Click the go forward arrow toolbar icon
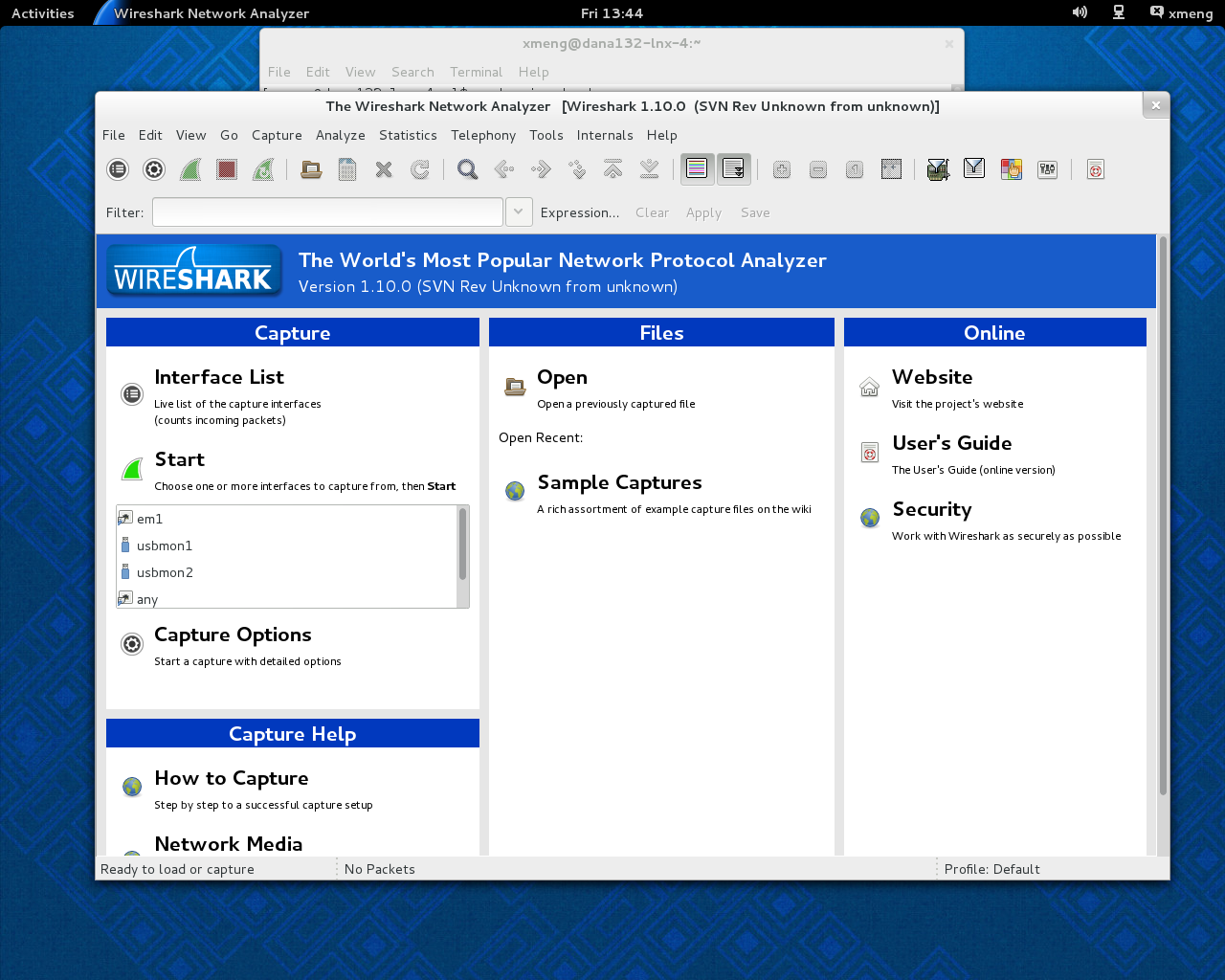The height and width of the screenshot is (980, 1225). (541, 169)
